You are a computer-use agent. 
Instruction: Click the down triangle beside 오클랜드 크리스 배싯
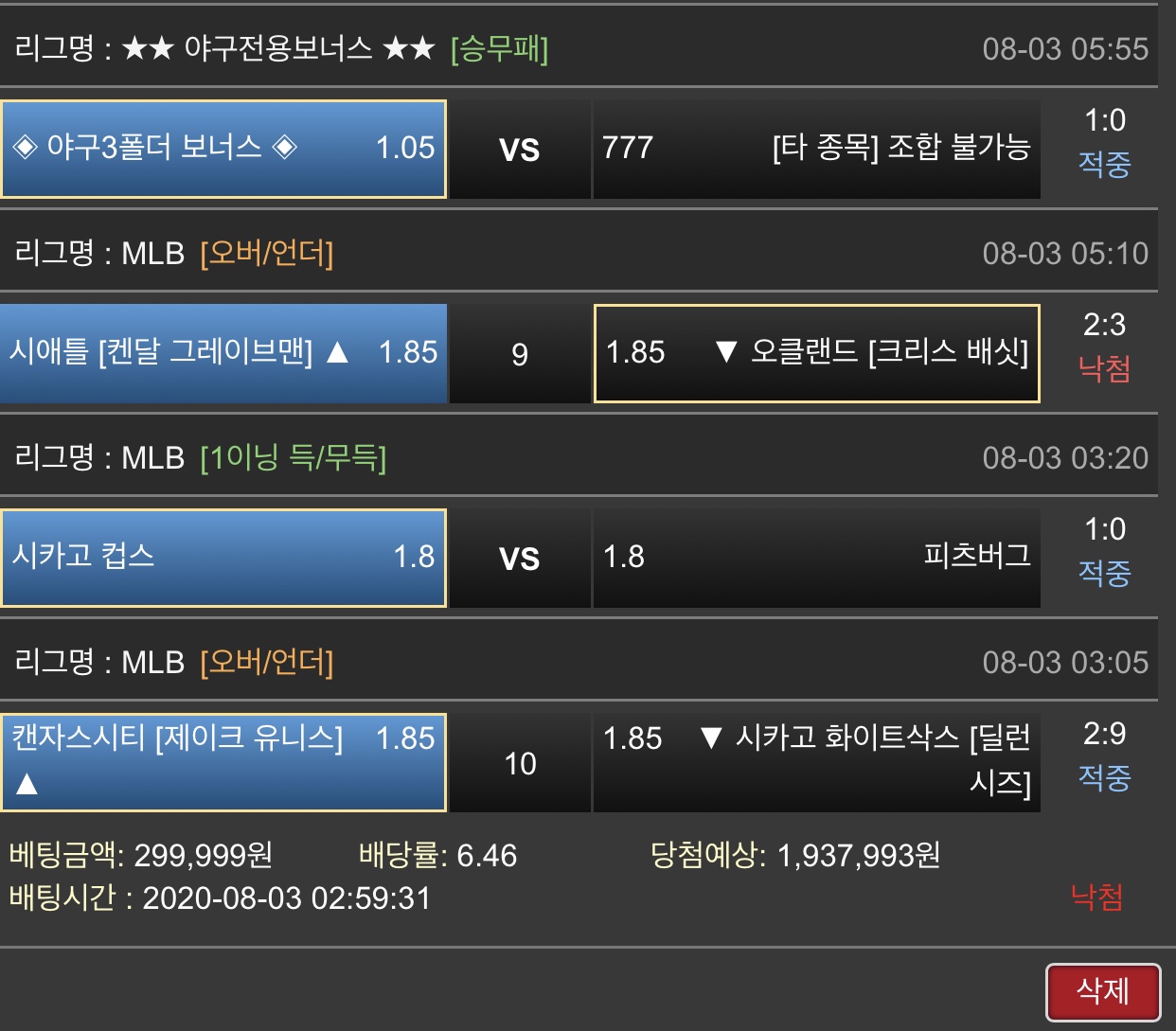coord(726,352)
